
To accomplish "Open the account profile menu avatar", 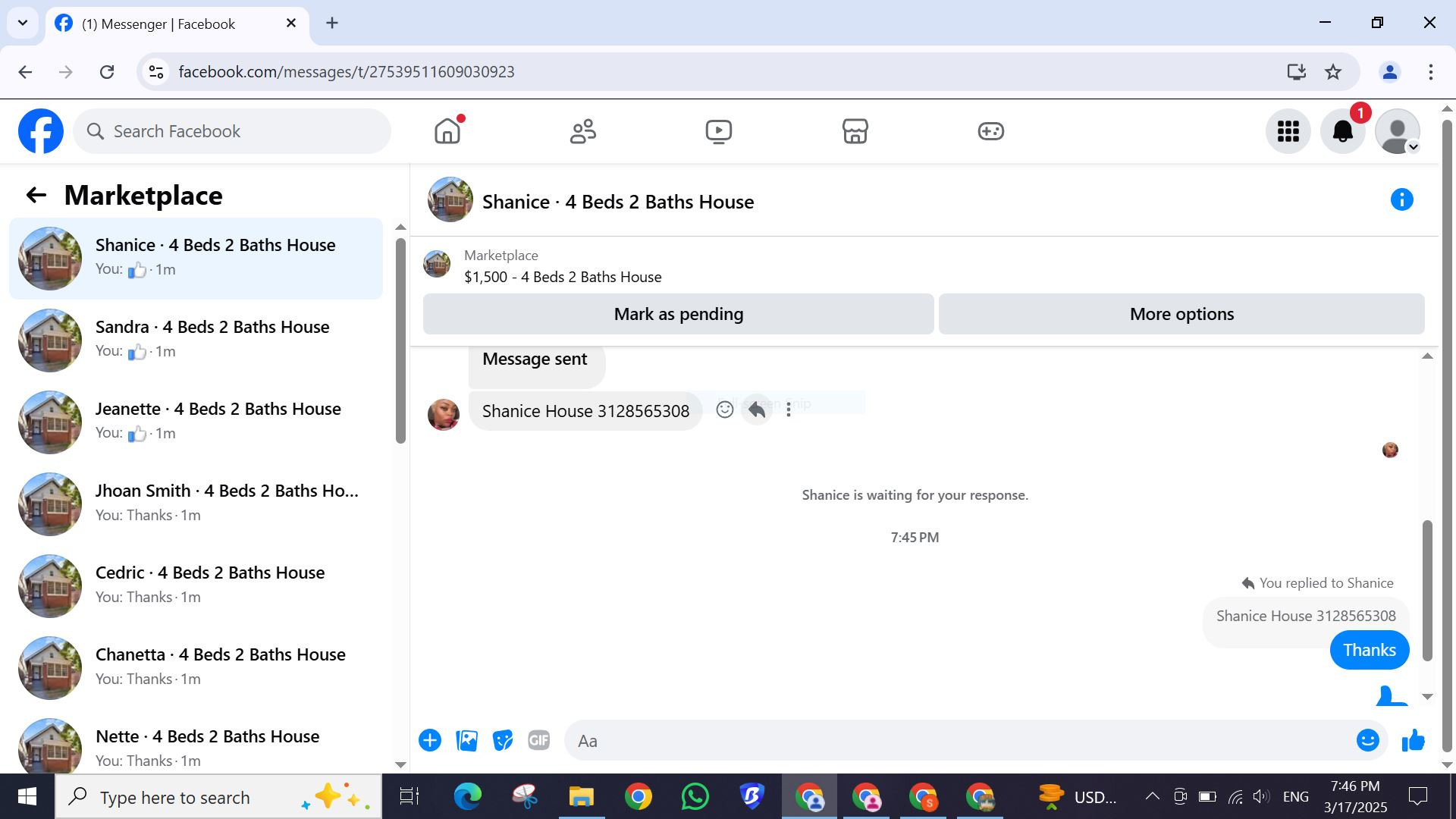I will pyautogui.click(x=1398, y=131).
